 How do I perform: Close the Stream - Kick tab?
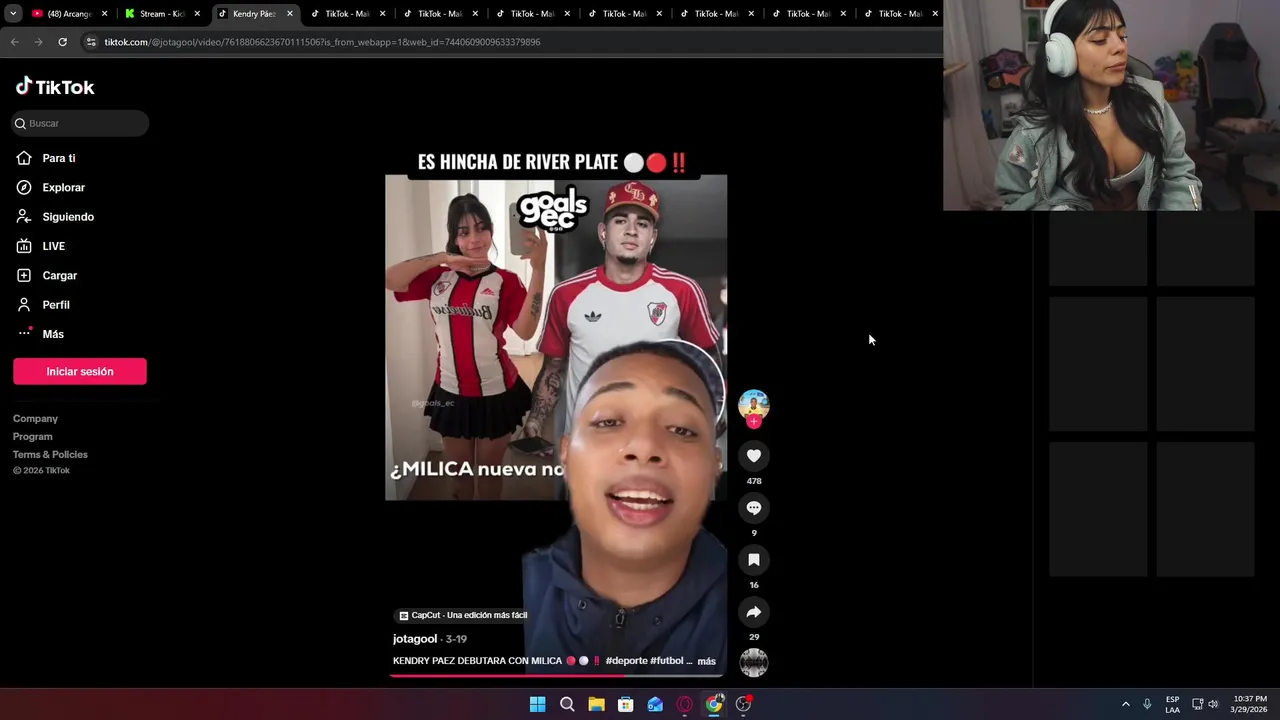pos(197,14)
